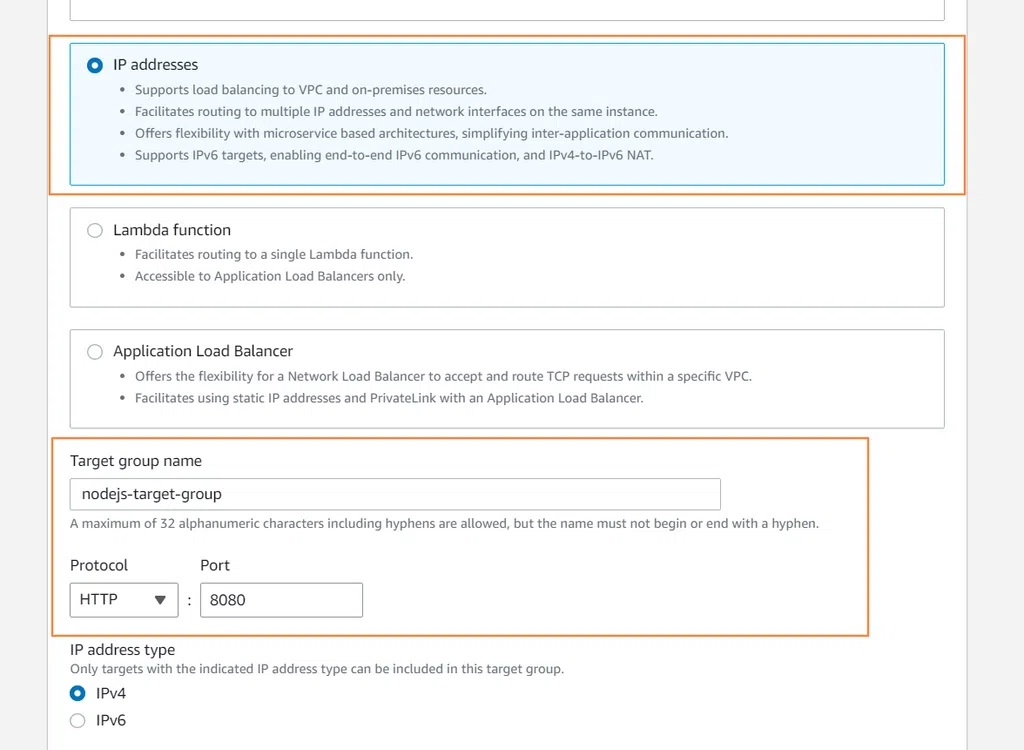This screenshot has width=1024, height=750.
Task: Click 'Offers flexibility with microservice' bullet
Action: pyautogui.click(x=432, y=133)
